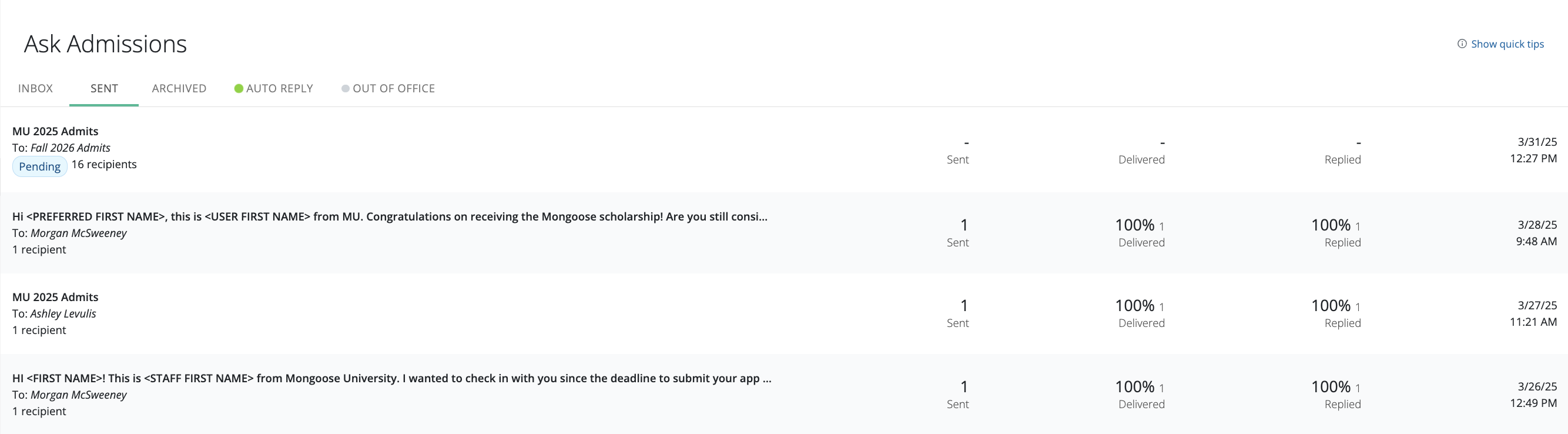Open the application deadline check-in message

click(391, 378)
